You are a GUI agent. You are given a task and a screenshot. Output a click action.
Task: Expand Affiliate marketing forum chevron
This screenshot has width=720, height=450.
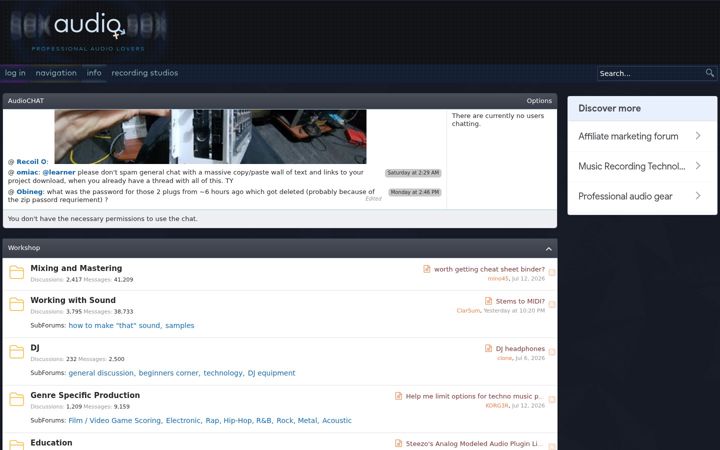(x=698, y=136)
